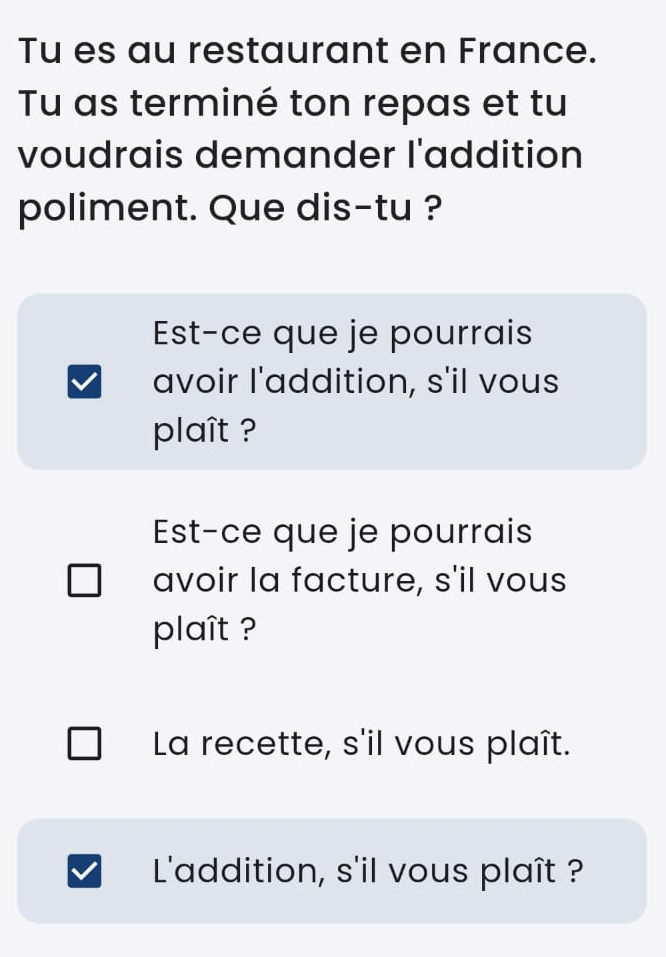Click 'Est-ce que je pourrais' in the first answer

pos(342,334)
